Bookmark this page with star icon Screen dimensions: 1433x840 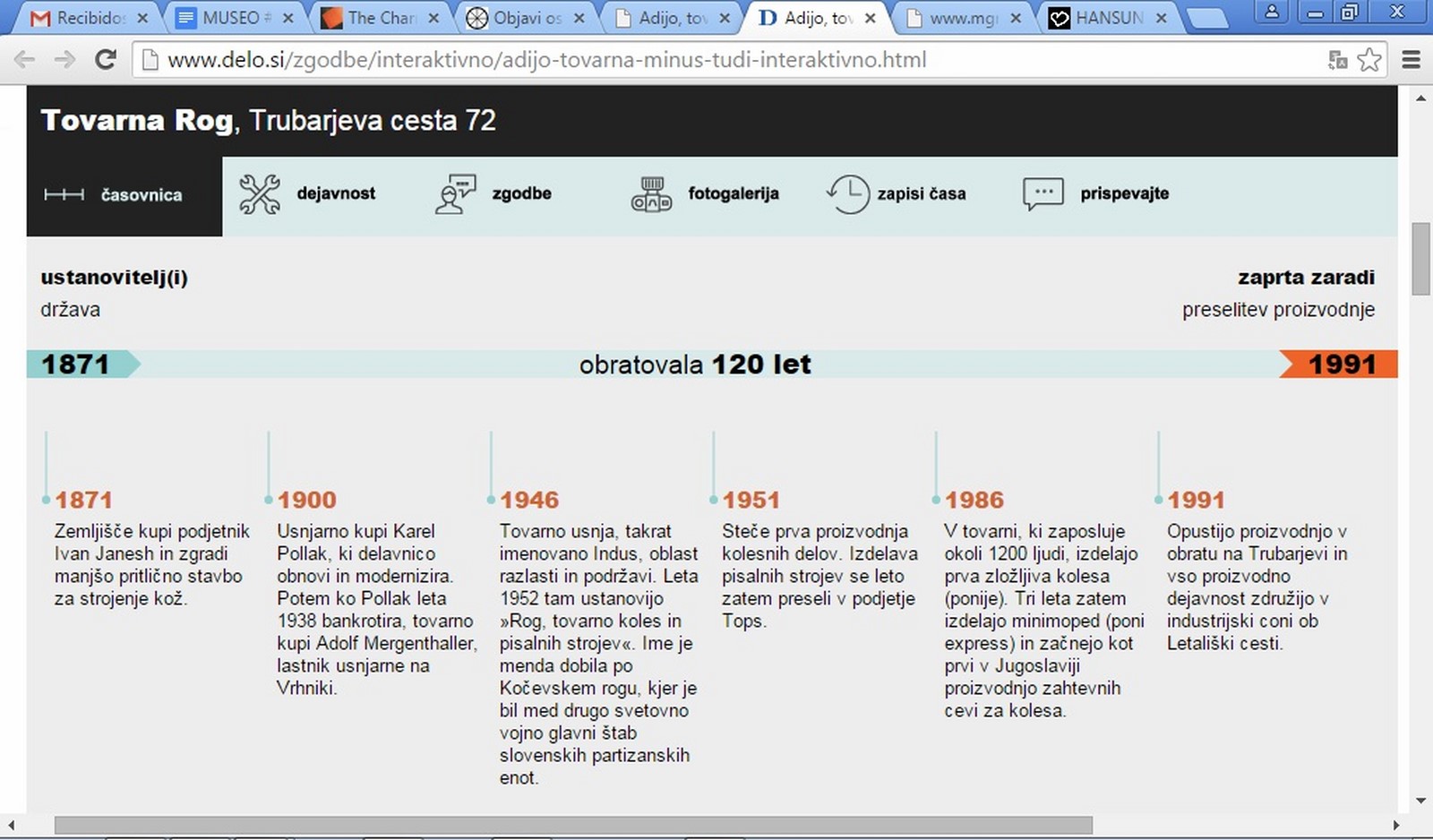(x=1369, y=60)
